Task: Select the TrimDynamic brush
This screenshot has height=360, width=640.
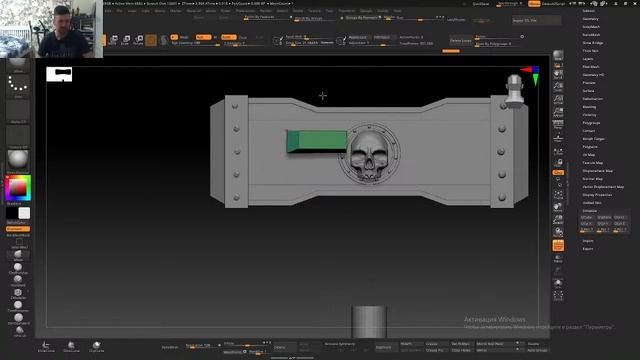Action: [x=18, y=307]
